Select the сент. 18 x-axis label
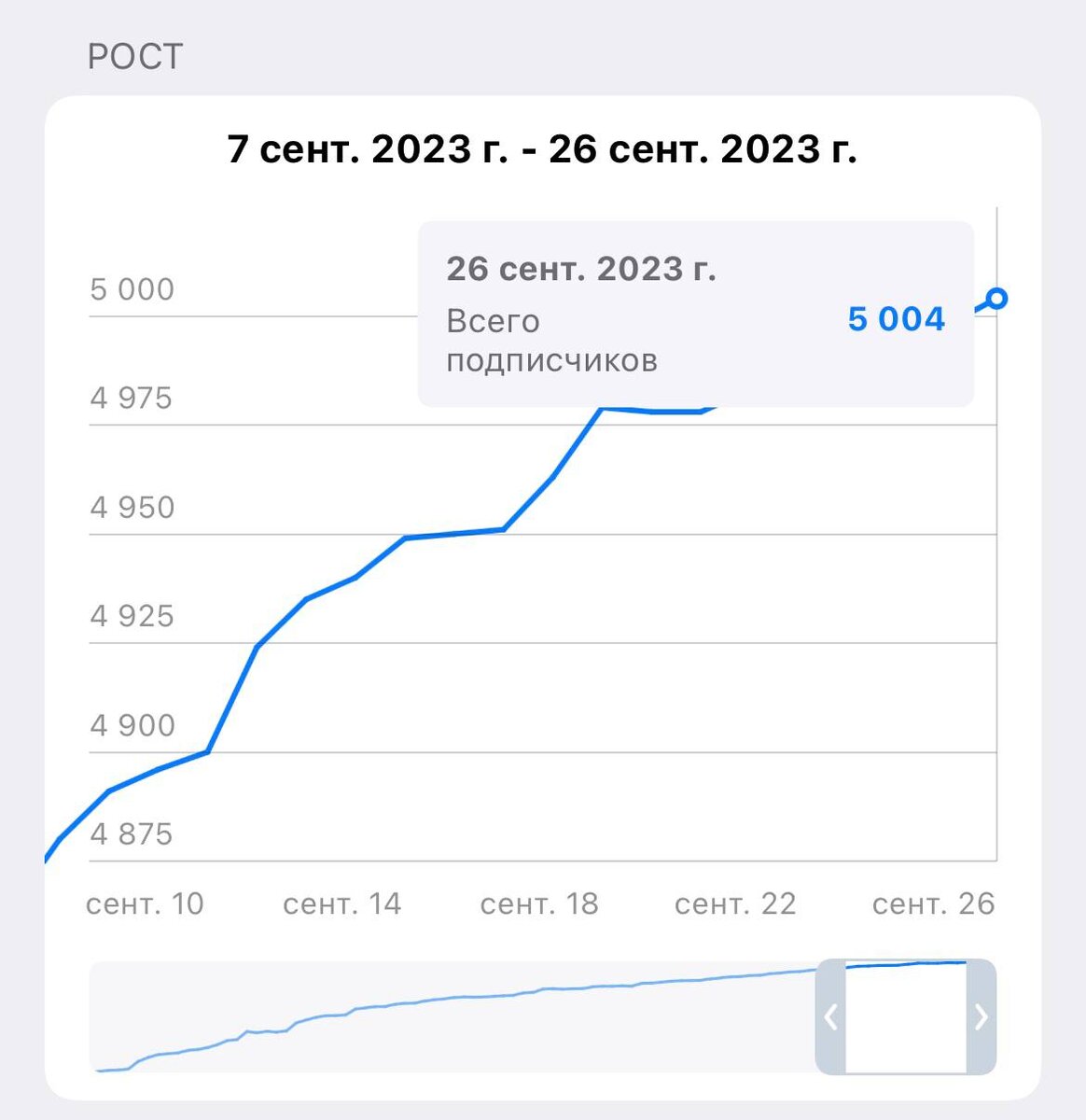This screenshot has height=1120, width=1086. tap(539, 903)
